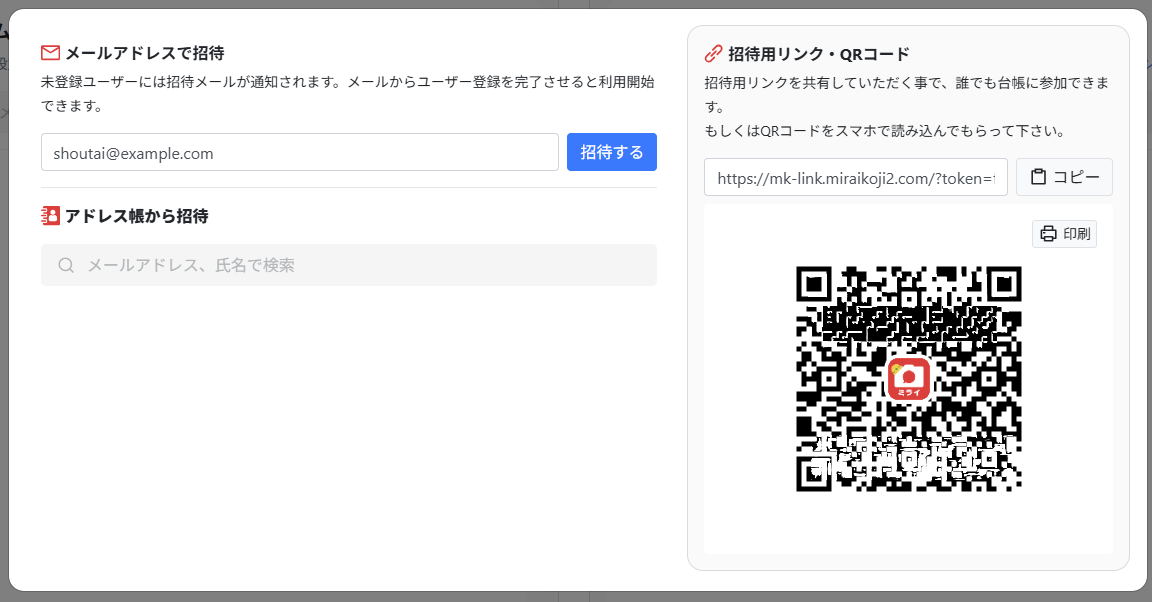Copy the invite link with コピー
The height and width of the screenshot is (602, 1152).
(x=1064, y=177)
